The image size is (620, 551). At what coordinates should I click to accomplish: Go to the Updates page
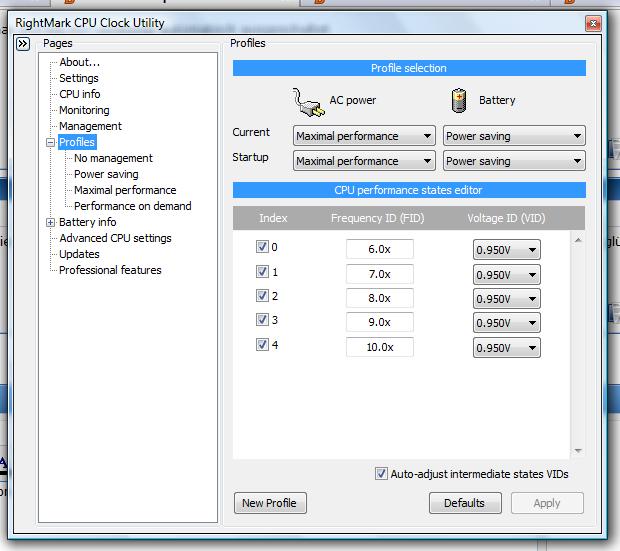coord(79,254)
